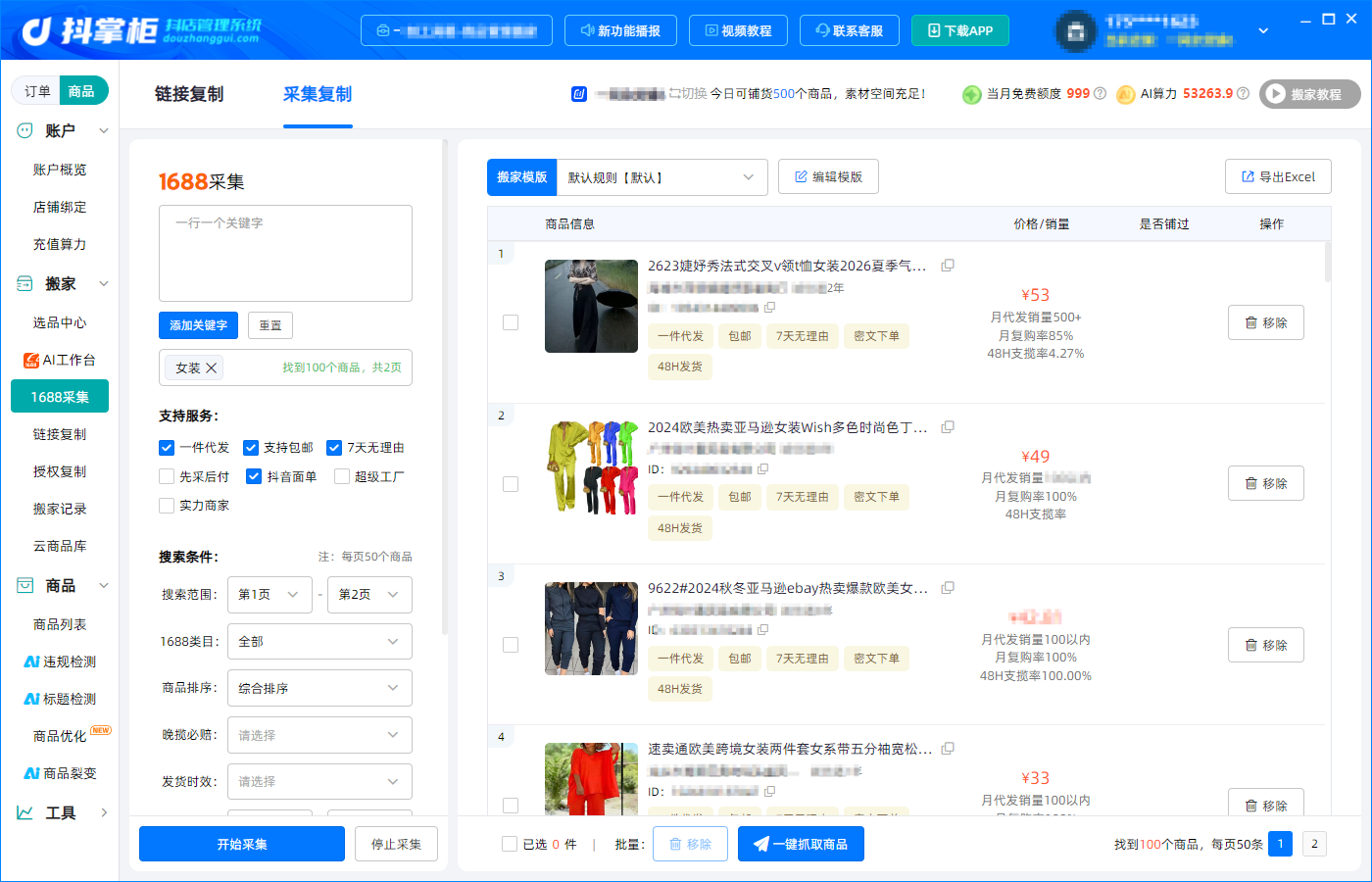
Task: Open the 第1页 start page dropdown
Action: pyautogui.click(x=269, y=595)
